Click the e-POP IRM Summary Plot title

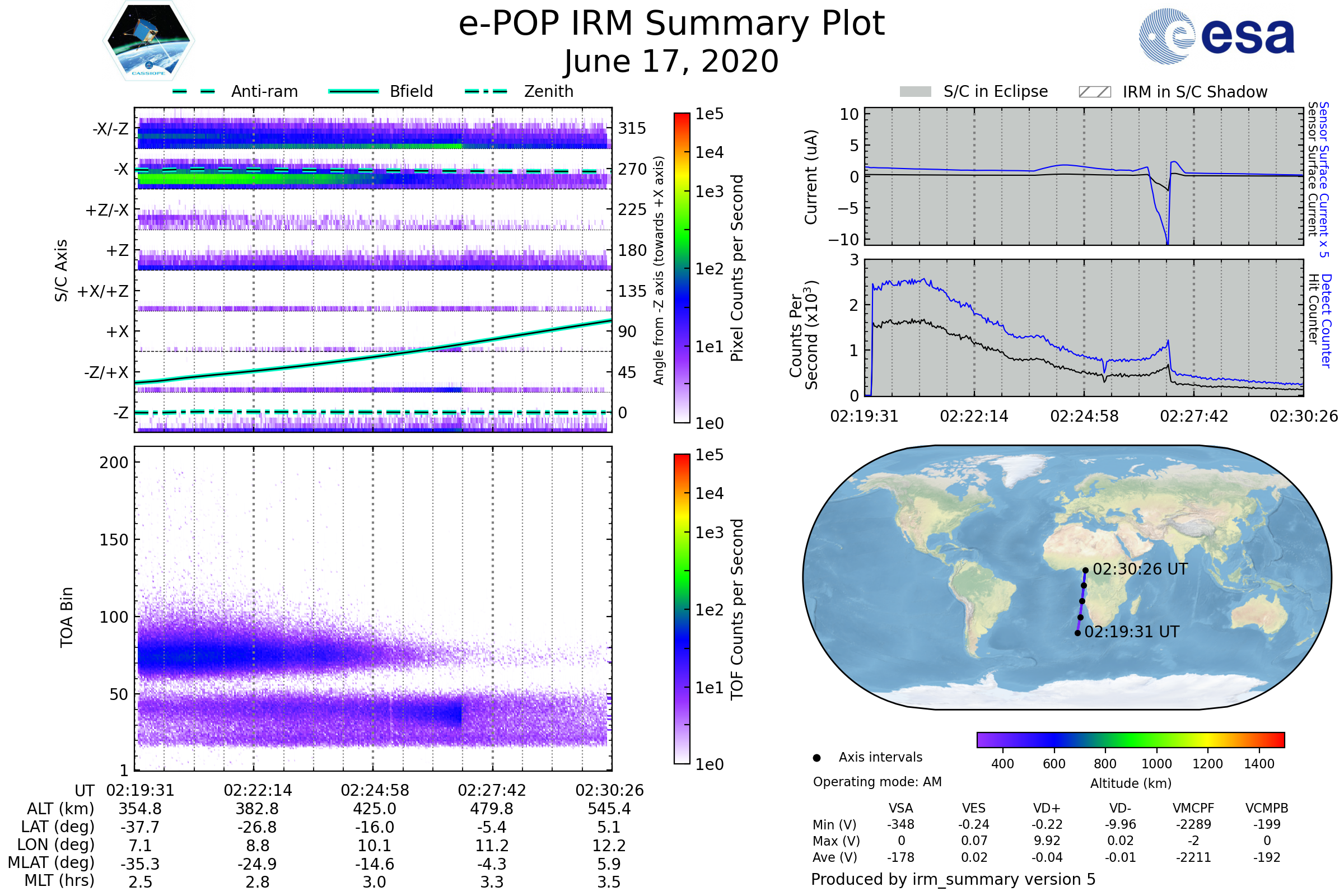[x=671, y=24]
